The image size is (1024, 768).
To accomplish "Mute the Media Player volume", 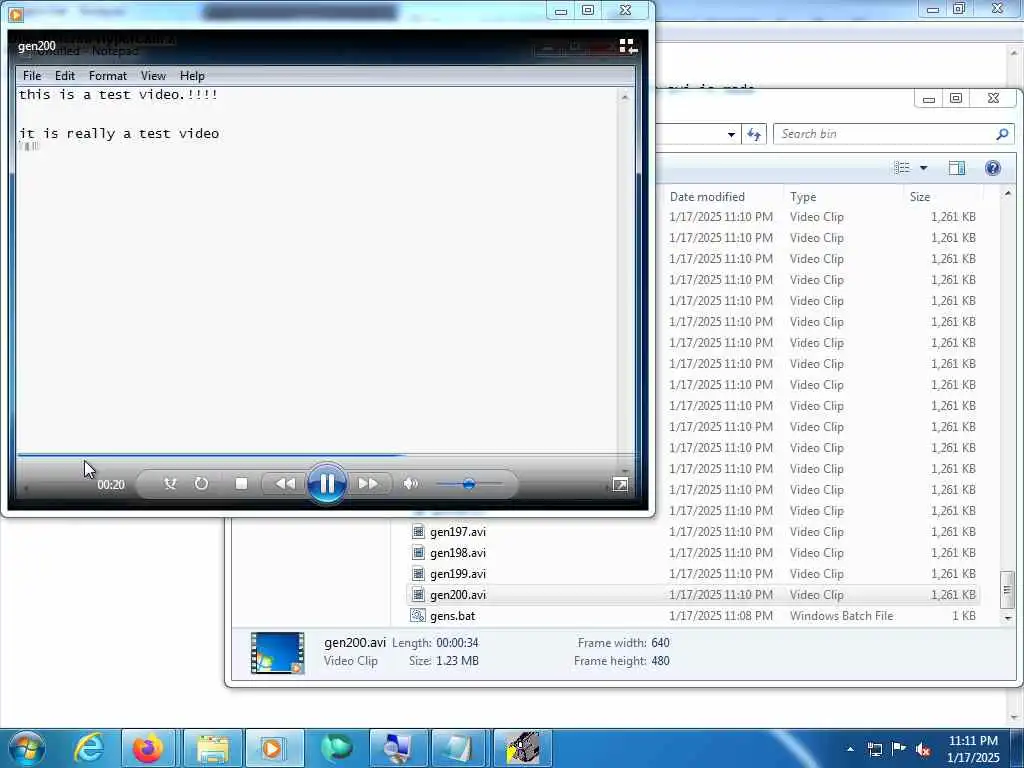I will pos(411,484).
